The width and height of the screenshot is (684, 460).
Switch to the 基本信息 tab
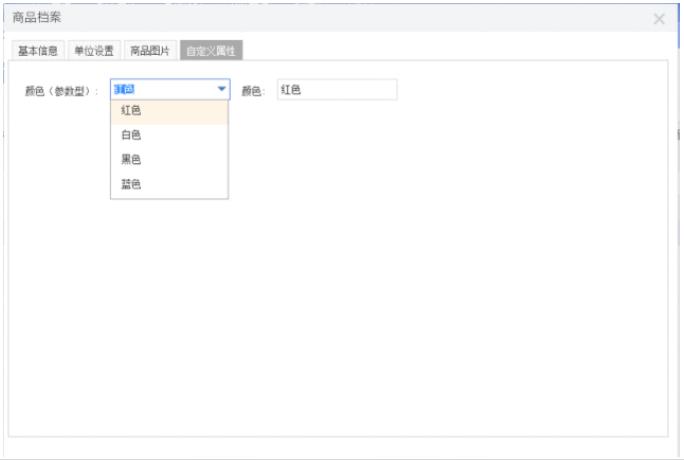[38, 51]
